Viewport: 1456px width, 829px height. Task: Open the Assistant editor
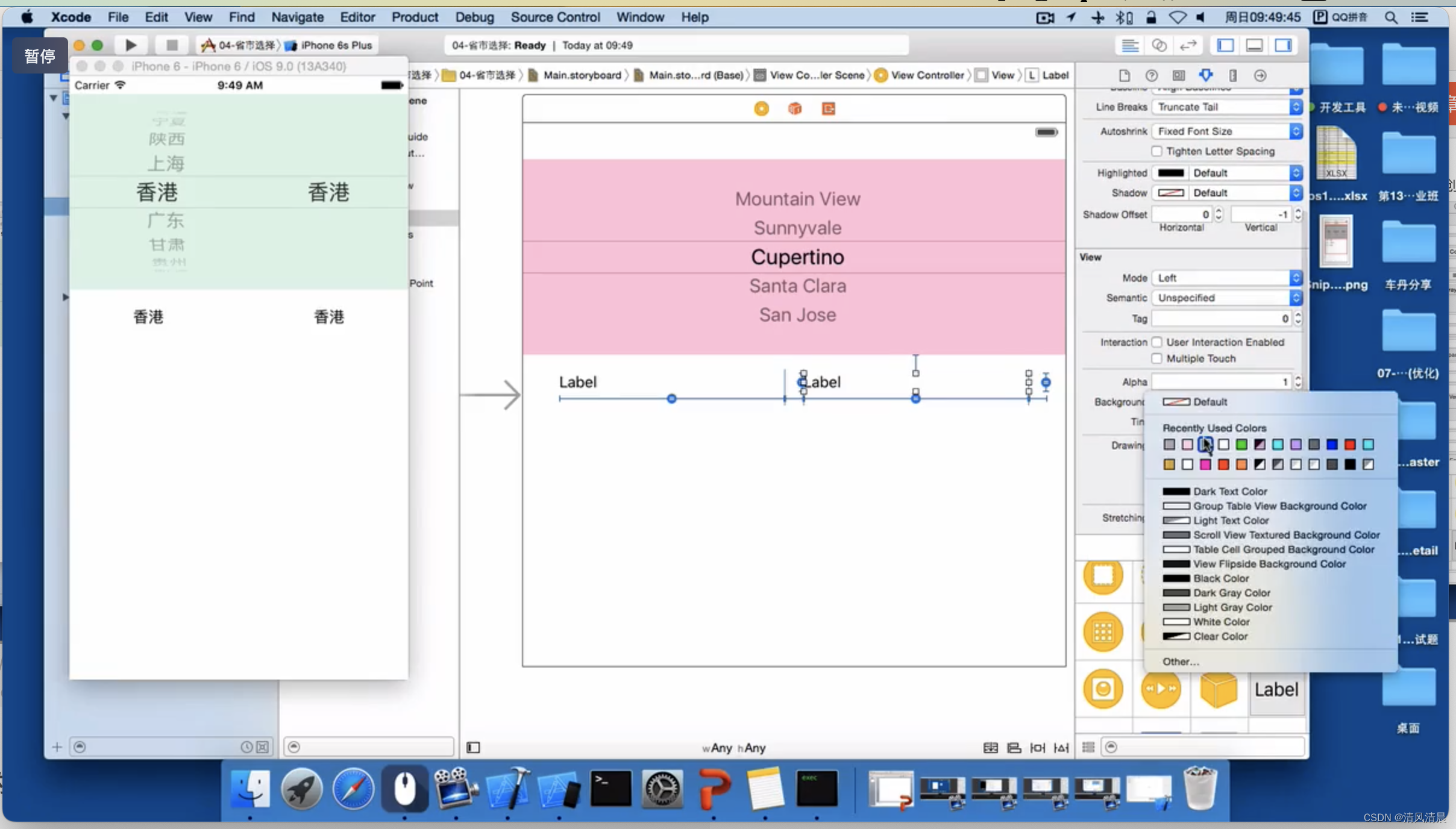coord(1159,45)
